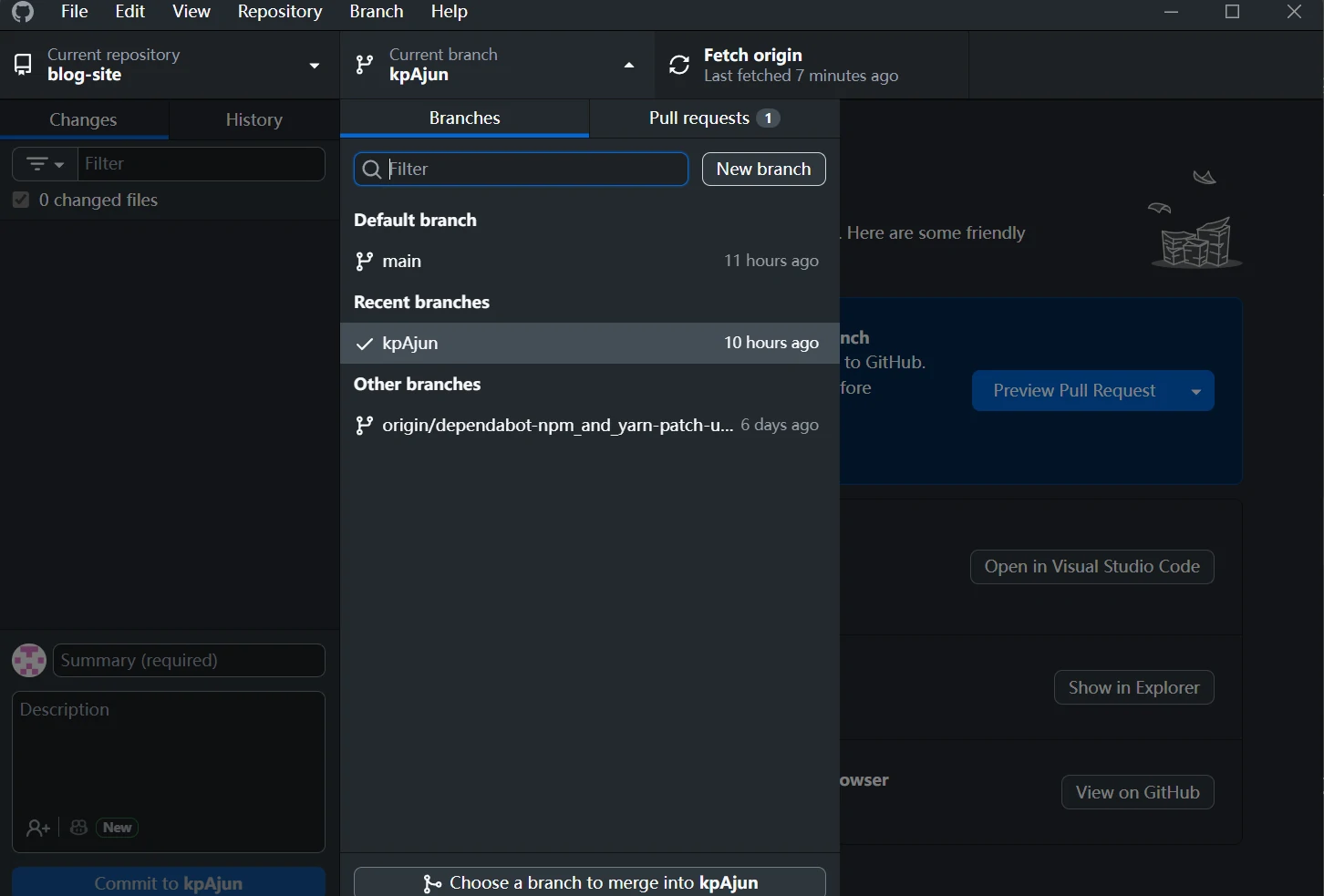The height and width of the screenshot is (896, 1324).
Task: Open the Preview Pull Request dropdown arrow
Action: click(1195, 391)
